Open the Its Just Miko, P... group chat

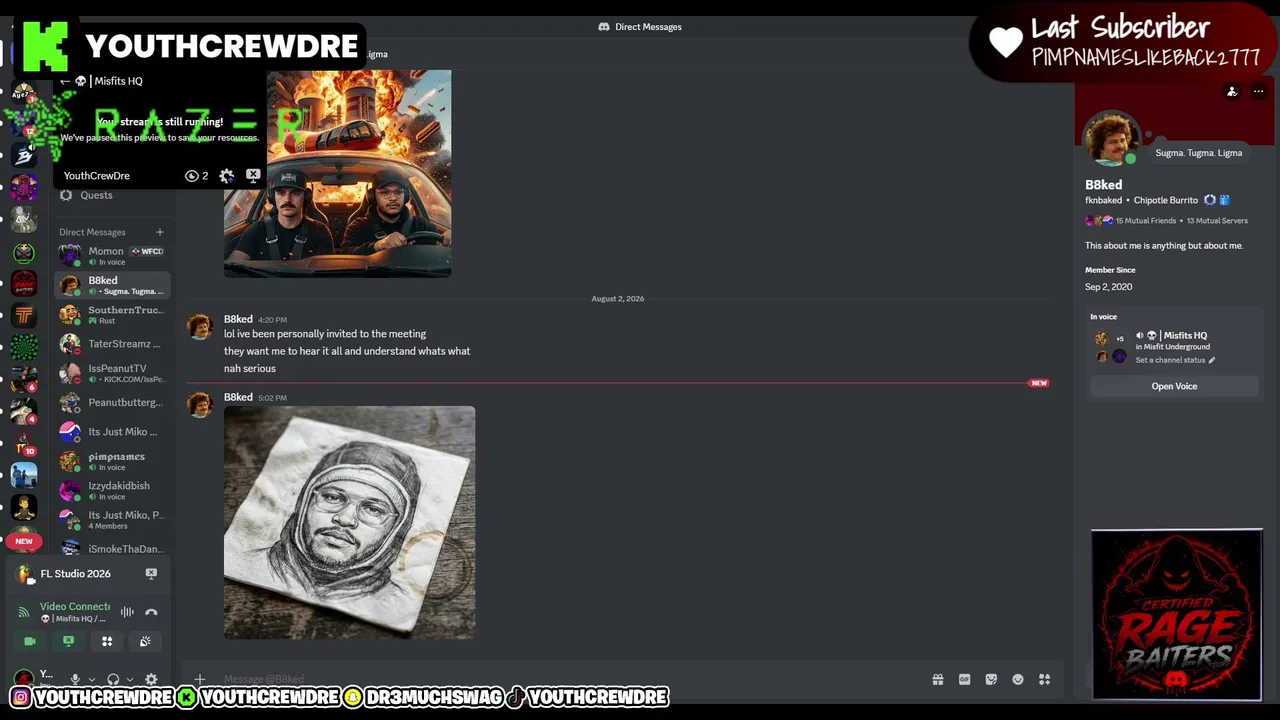112,520
